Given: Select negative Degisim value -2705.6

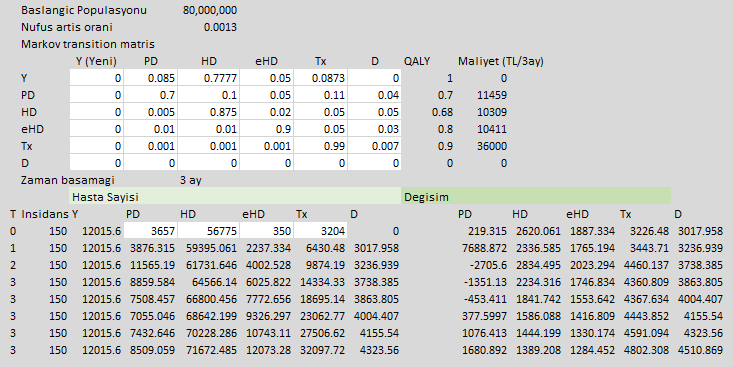Looking at the screenshot, I should [x=489, y=265].
